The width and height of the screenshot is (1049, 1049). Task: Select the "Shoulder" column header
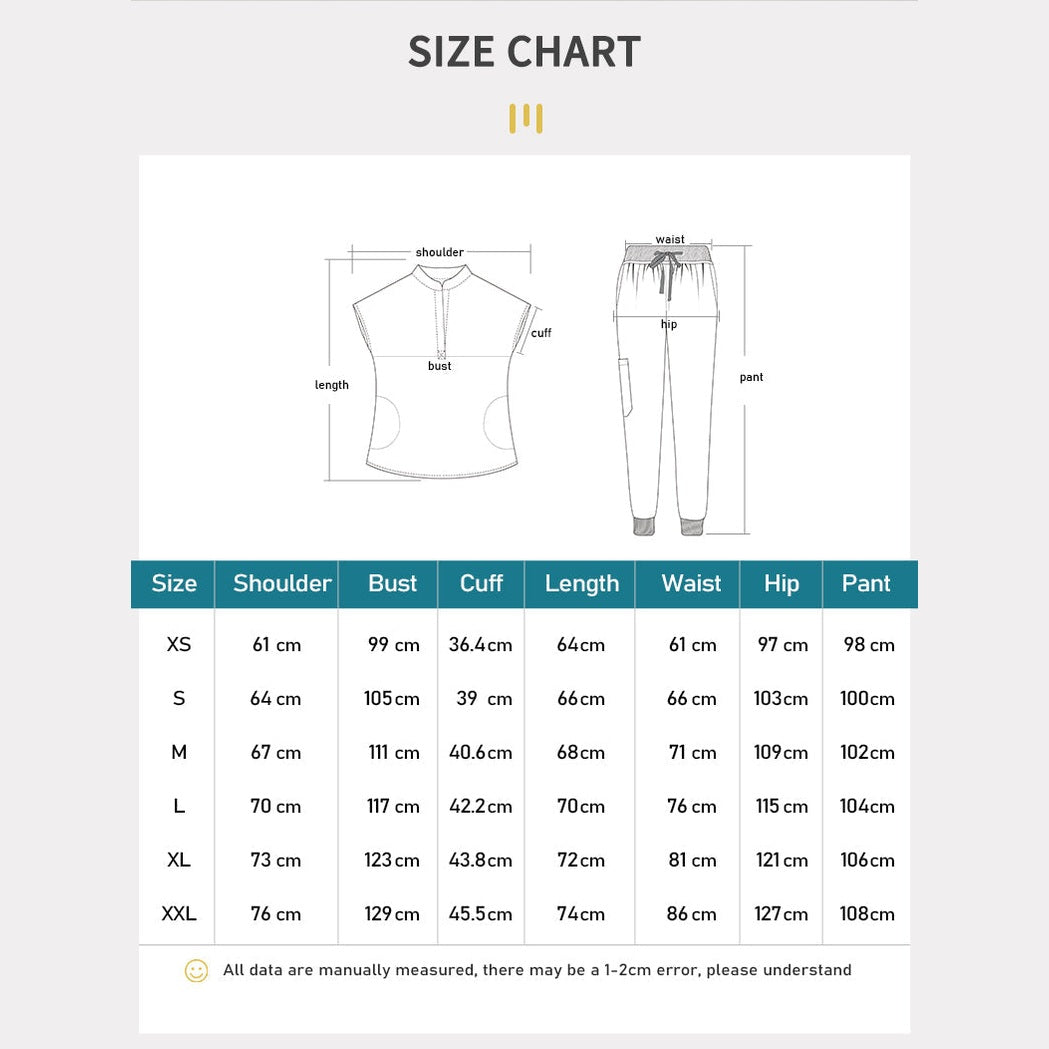tap(282, 584)
